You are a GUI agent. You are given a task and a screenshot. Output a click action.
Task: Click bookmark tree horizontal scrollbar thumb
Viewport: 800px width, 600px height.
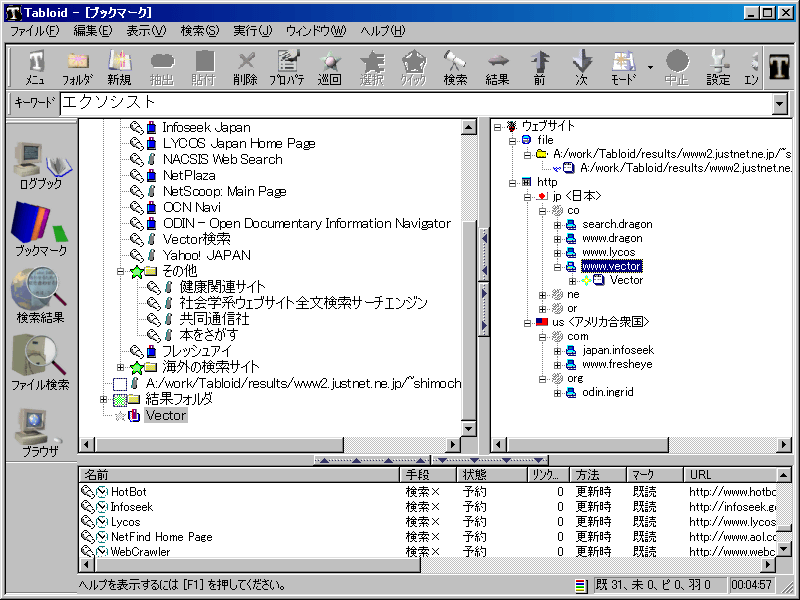pyautogui.click(x=219, y=445)
